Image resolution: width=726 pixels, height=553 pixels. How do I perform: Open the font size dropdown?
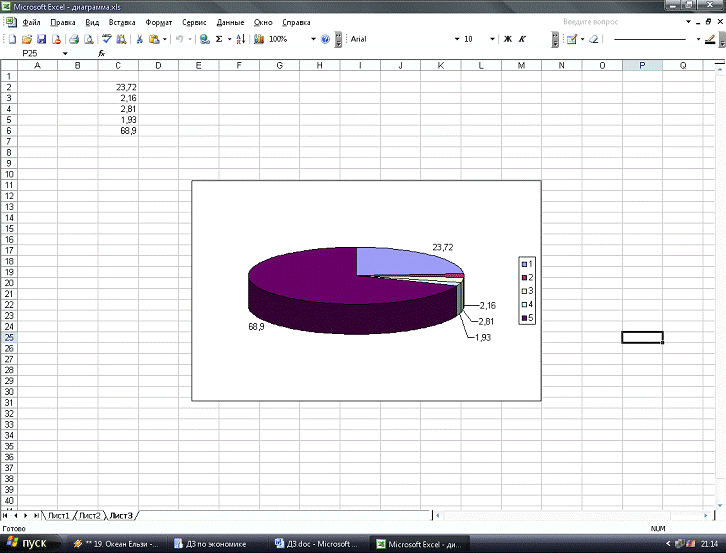click(492, 39)
